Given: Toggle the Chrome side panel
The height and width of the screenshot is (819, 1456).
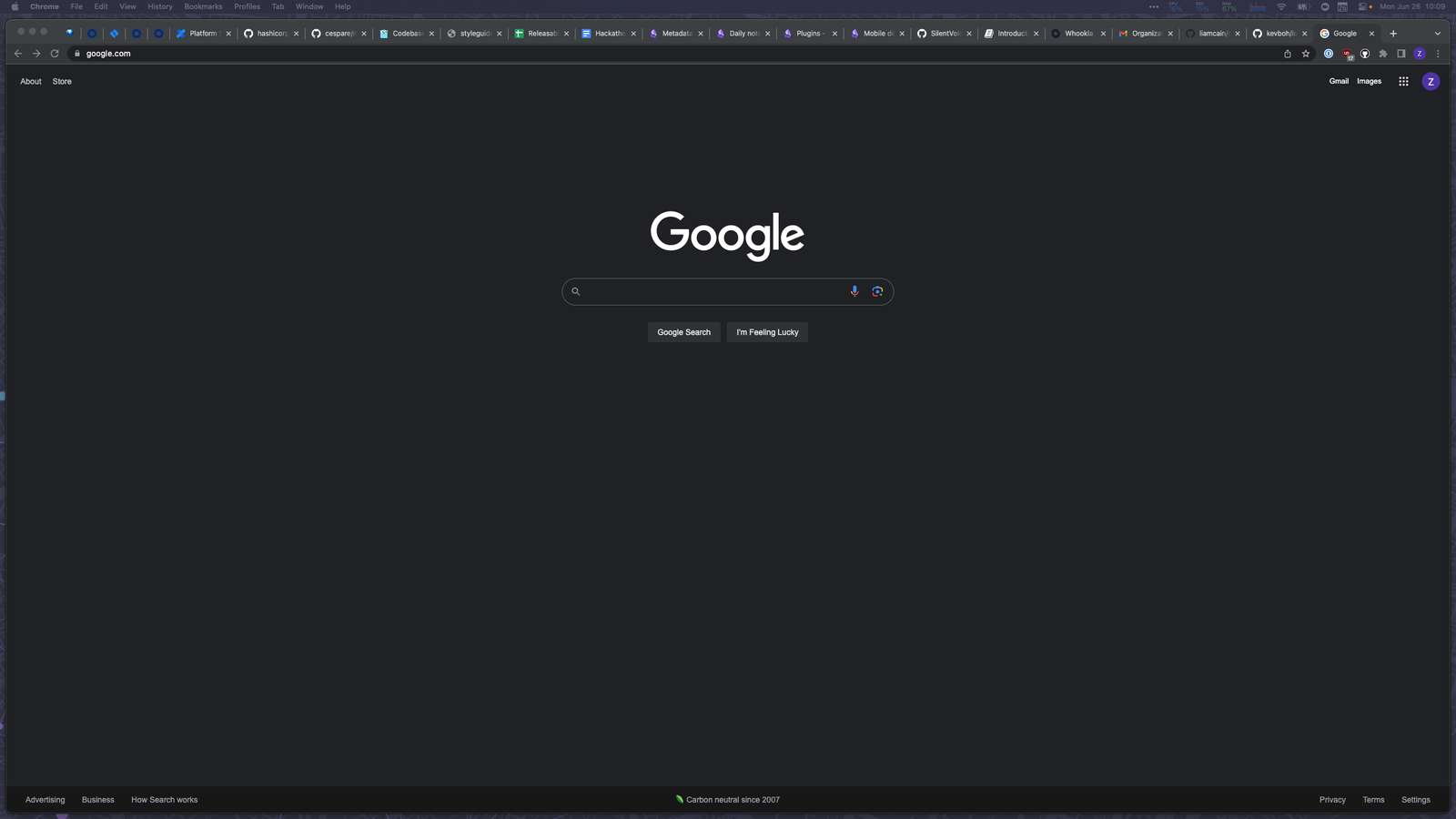Looking at the screenshot, I should click(x=1401, y=54).
